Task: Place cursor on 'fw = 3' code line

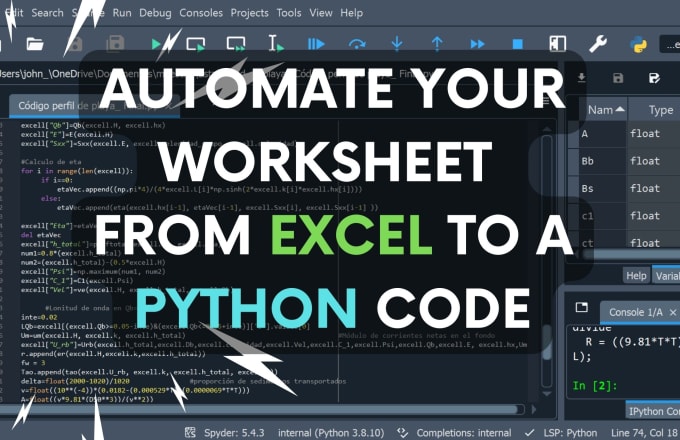Action: [x=33, y=362]
